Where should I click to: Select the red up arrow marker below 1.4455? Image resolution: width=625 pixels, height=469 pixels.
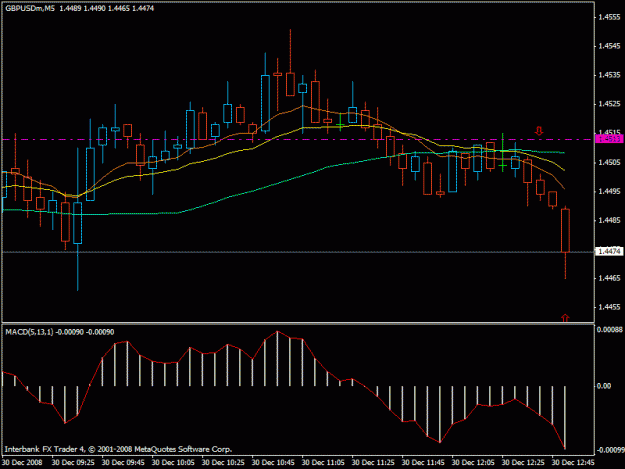[x=565, y=318]
